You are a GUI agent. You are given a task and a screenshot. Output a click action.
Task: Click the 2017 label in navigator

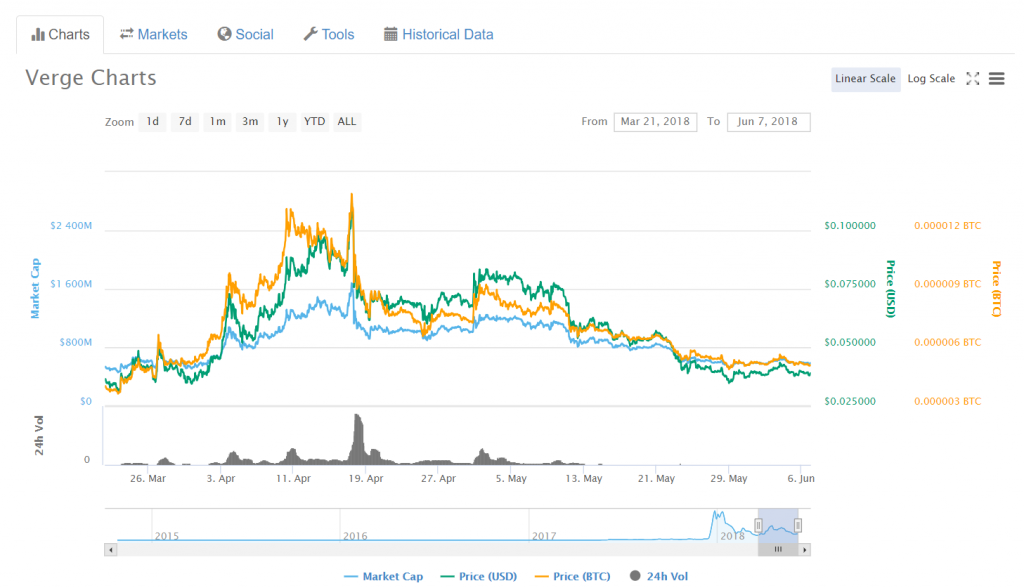pos(544,536)
